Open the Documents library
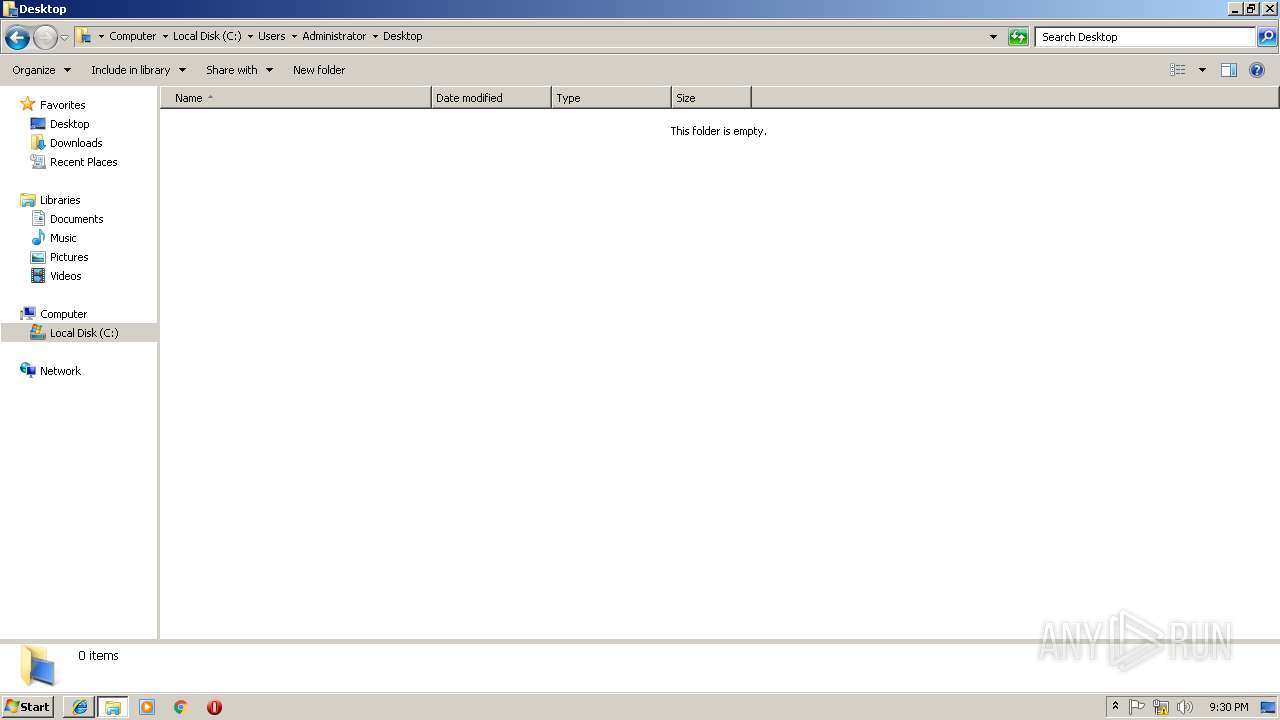The height and width of the screenshot is (720, 1280). pyautogui.click(x=76, y=219)
